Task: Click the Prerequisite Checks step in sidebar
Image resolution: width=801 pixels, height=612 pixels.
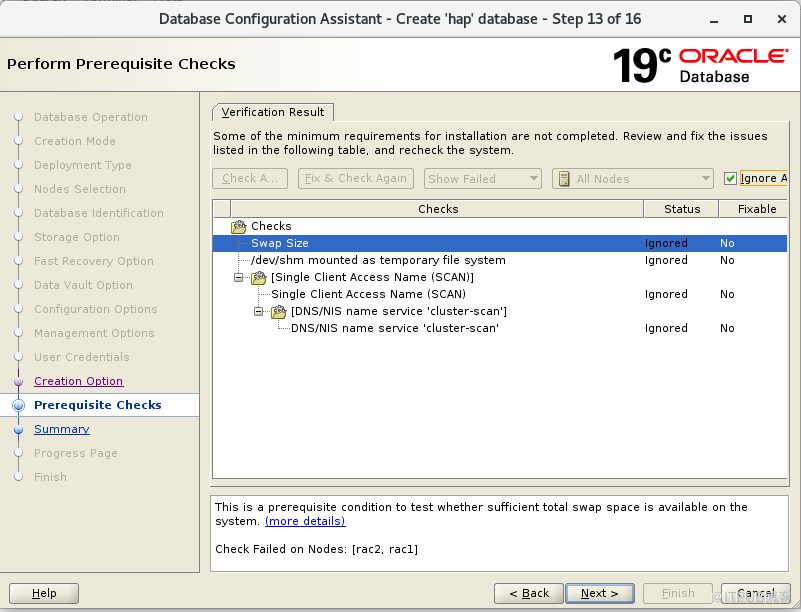Action: (98, 405)
